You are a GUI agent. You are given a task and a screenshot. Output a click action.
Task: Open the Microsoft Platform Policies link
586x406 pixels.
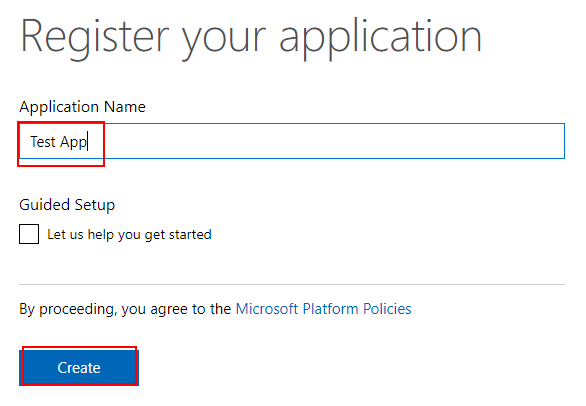(323, 309)
